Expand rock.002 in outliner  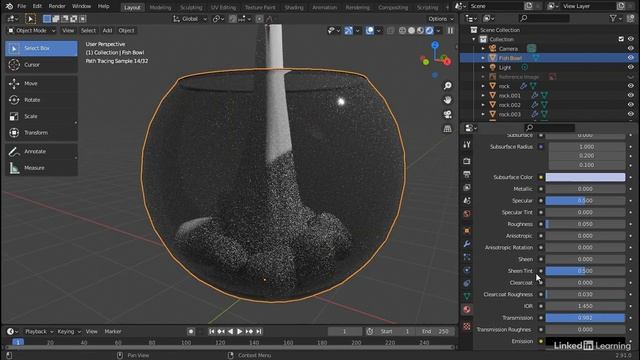coord(483,105)
